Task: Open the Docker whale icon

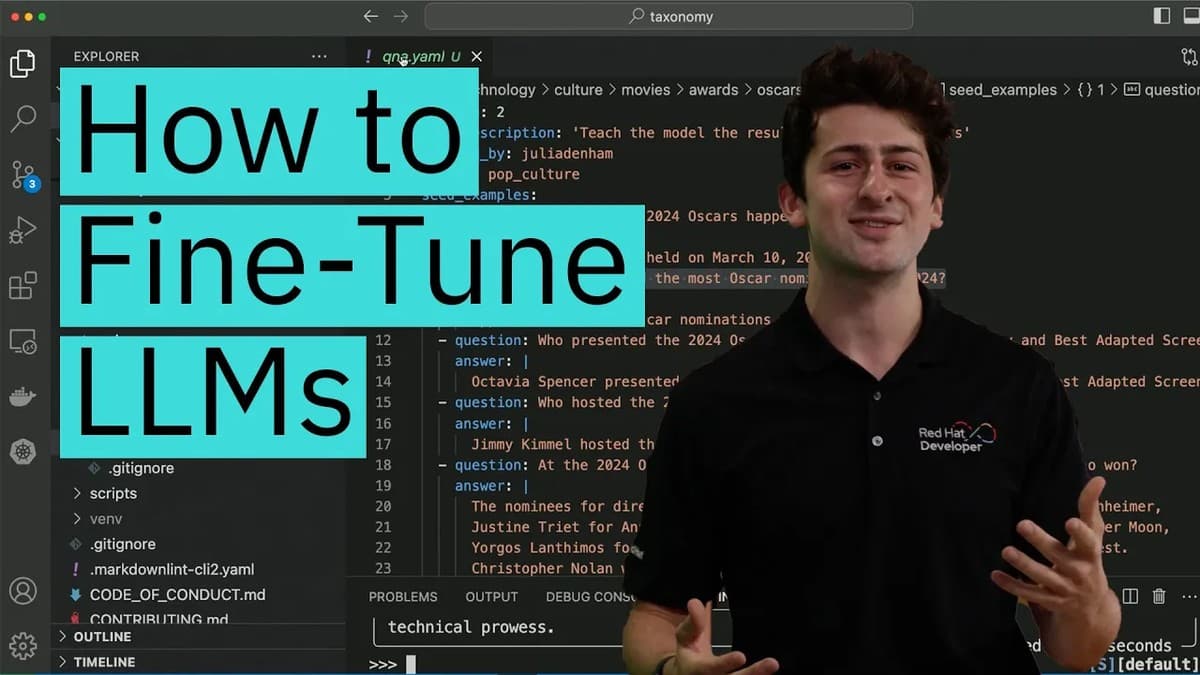Action: click(x=22, y=396)
